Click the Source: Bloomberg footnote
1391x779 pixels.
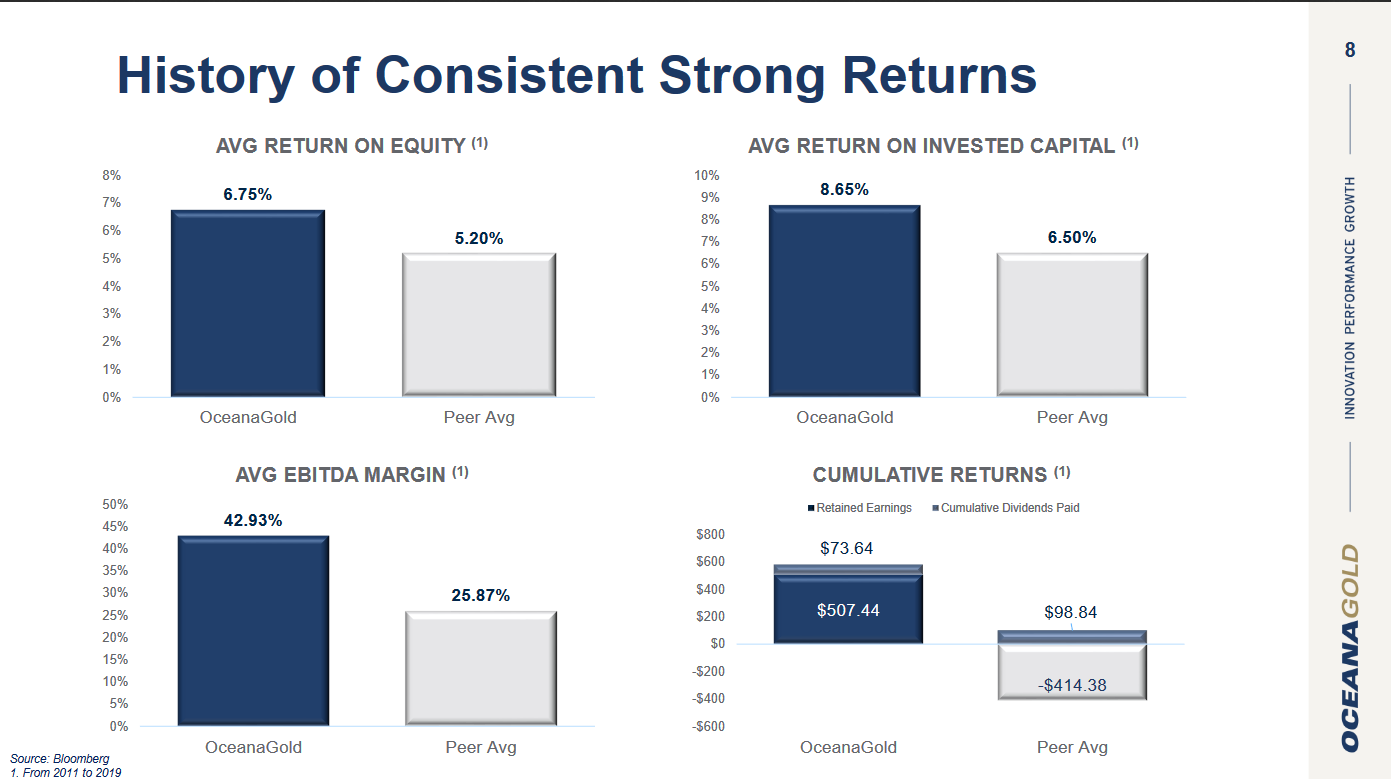[x=59, y=759]
